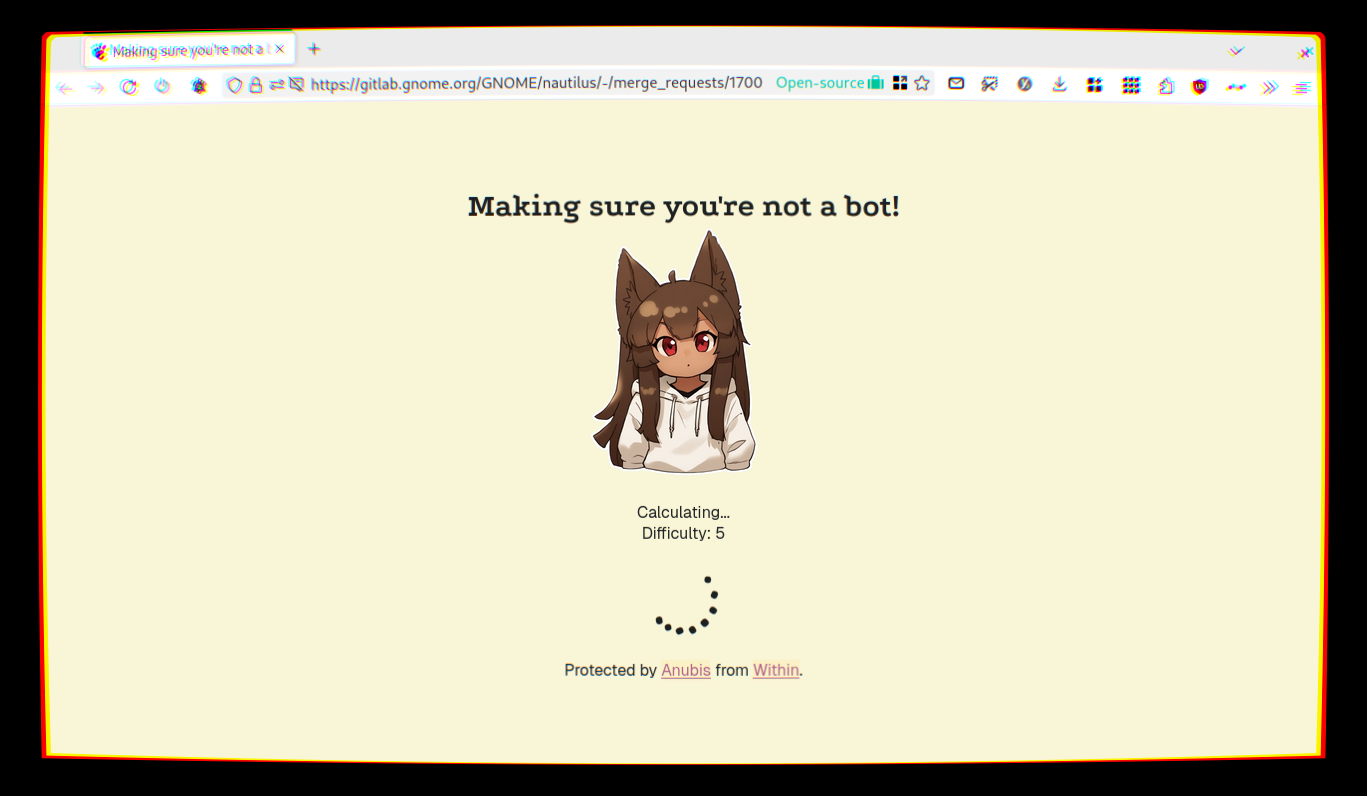
Task: Click the site permissions icon in address bar
Action: (x=277, y=85)
